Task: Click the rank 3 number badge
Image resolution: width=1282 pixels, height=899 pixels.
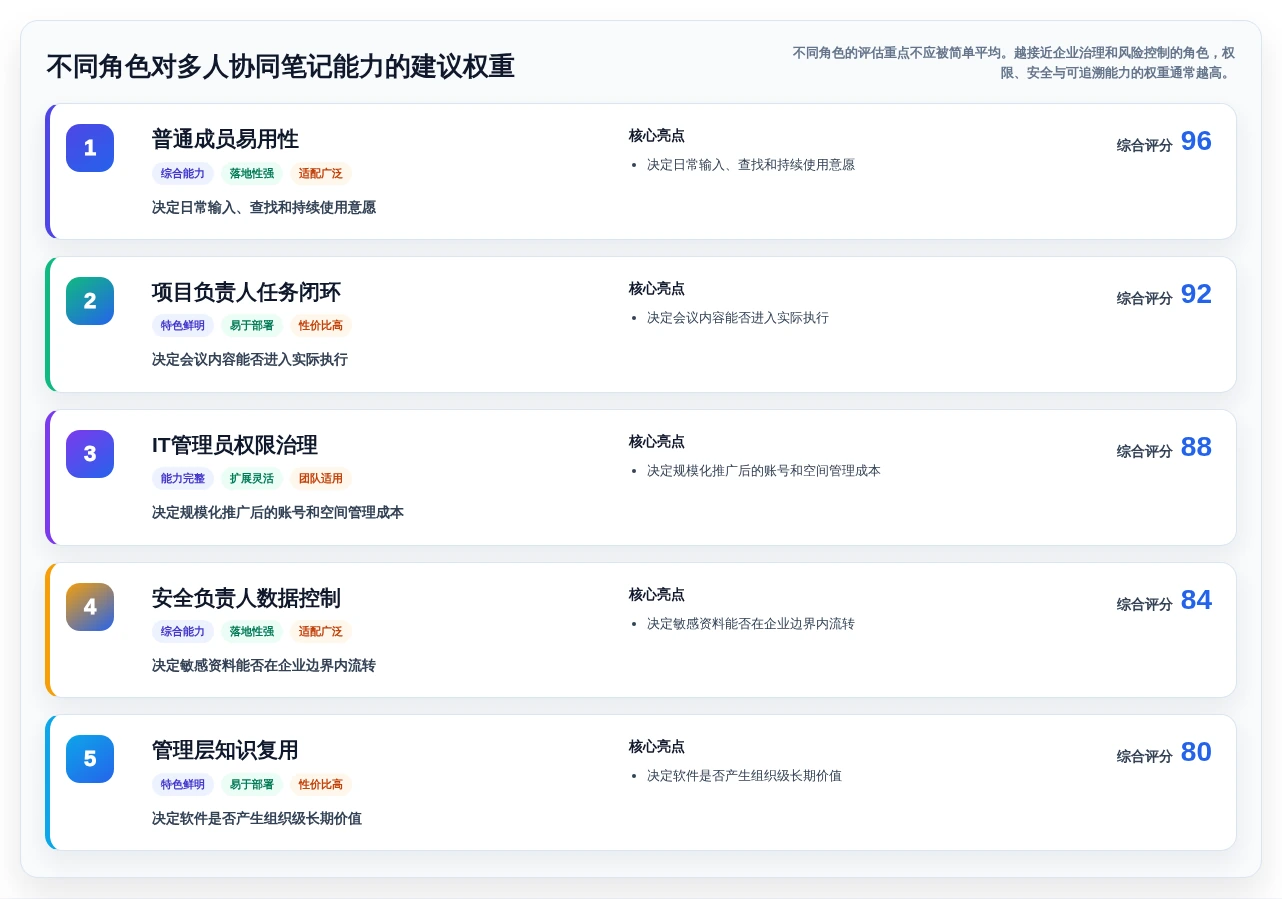Action: [x=90, y=454]
